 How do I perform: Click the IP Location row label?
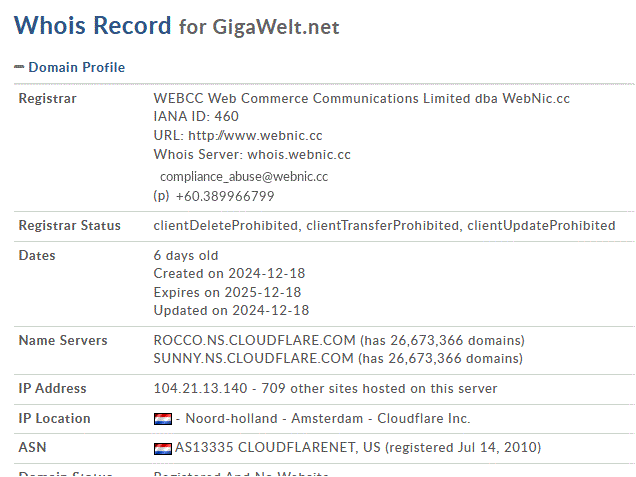(54, 419)
